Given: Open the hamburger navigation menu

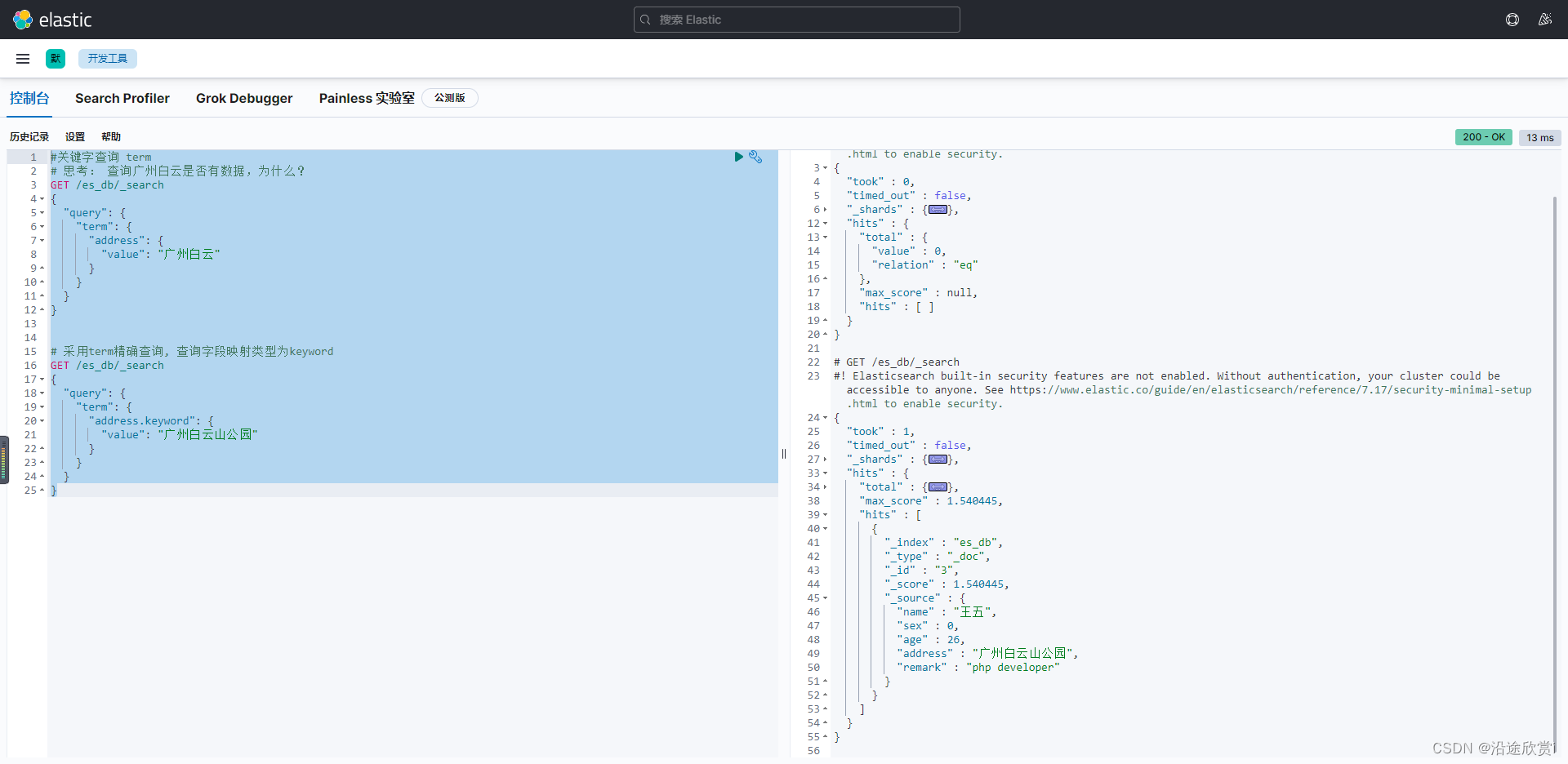Looking at the screenshot, I should tap(23, 59).
